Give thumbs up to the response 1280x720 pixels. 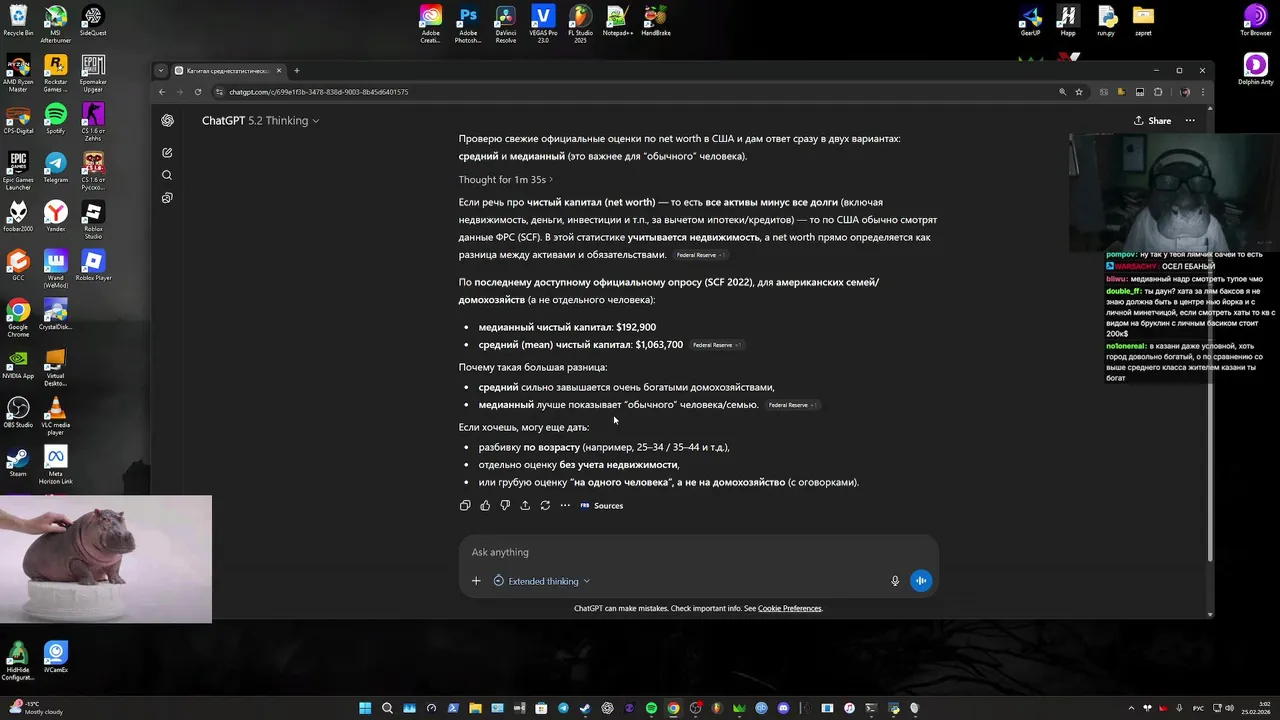(485, 506)
